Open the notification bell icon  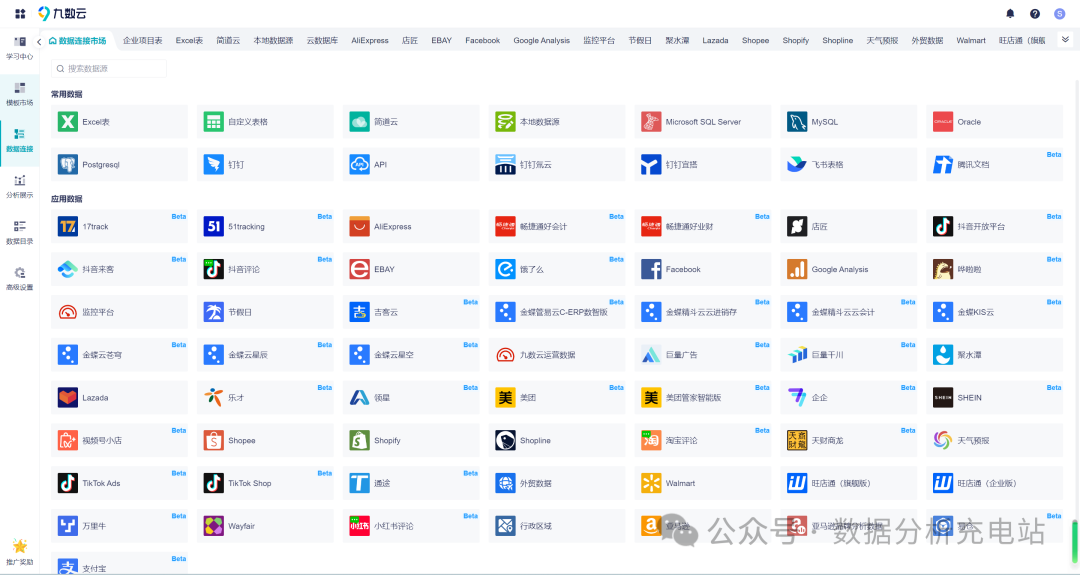pyautogui.click(x=1010, y=13)
